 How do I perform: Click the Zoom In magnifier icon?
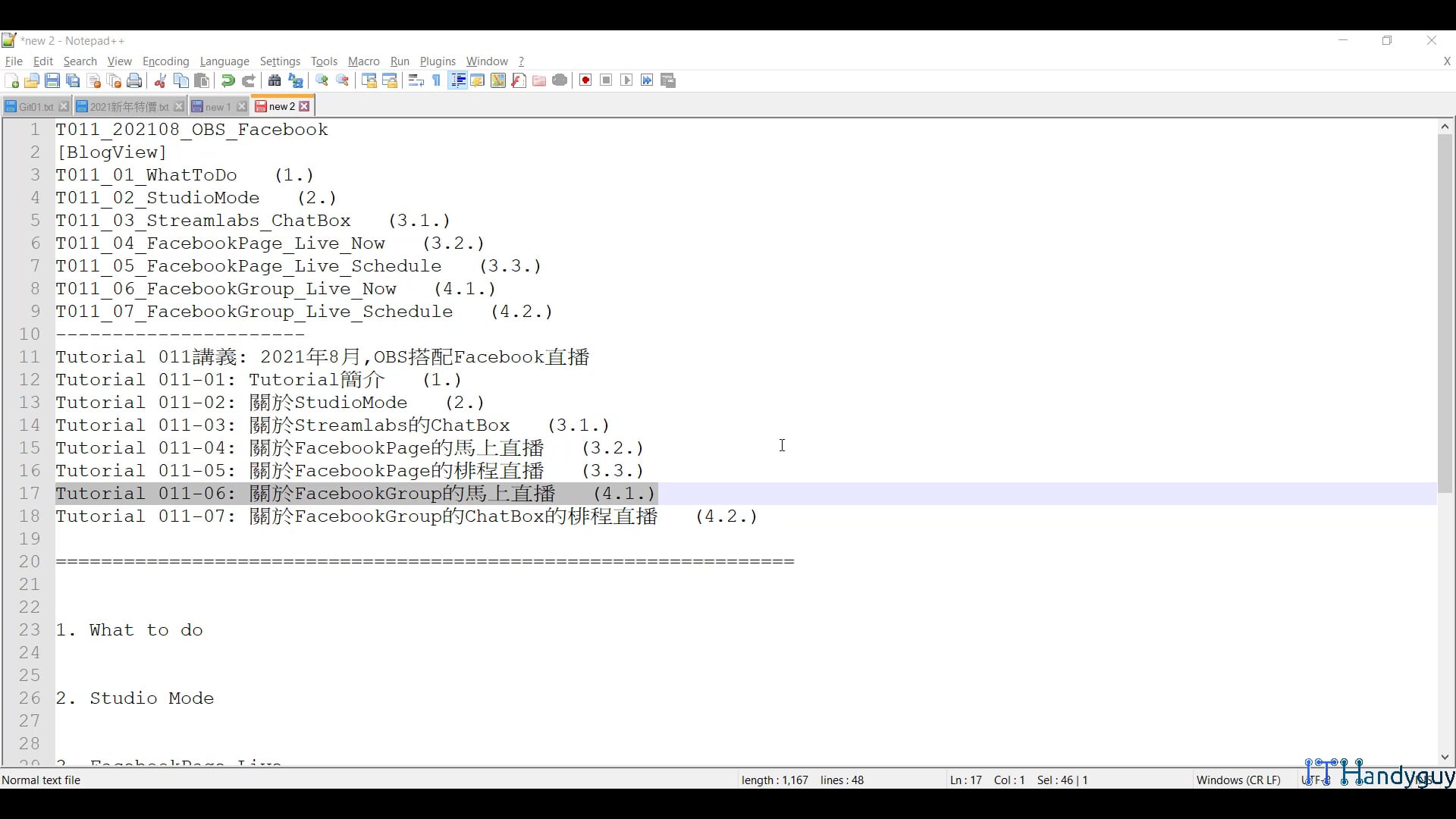[x=322, y=81]
